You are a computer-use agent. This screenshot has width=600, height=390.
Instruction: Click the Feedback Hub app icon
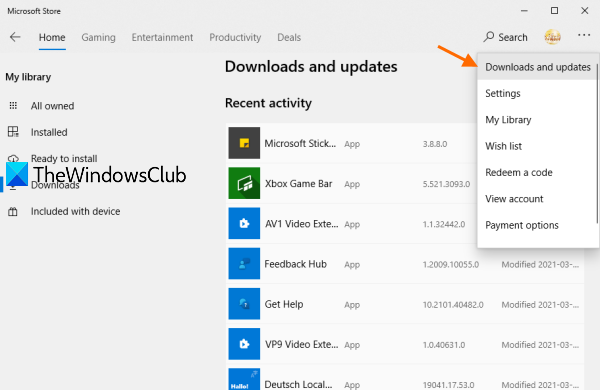coord(244,264)
